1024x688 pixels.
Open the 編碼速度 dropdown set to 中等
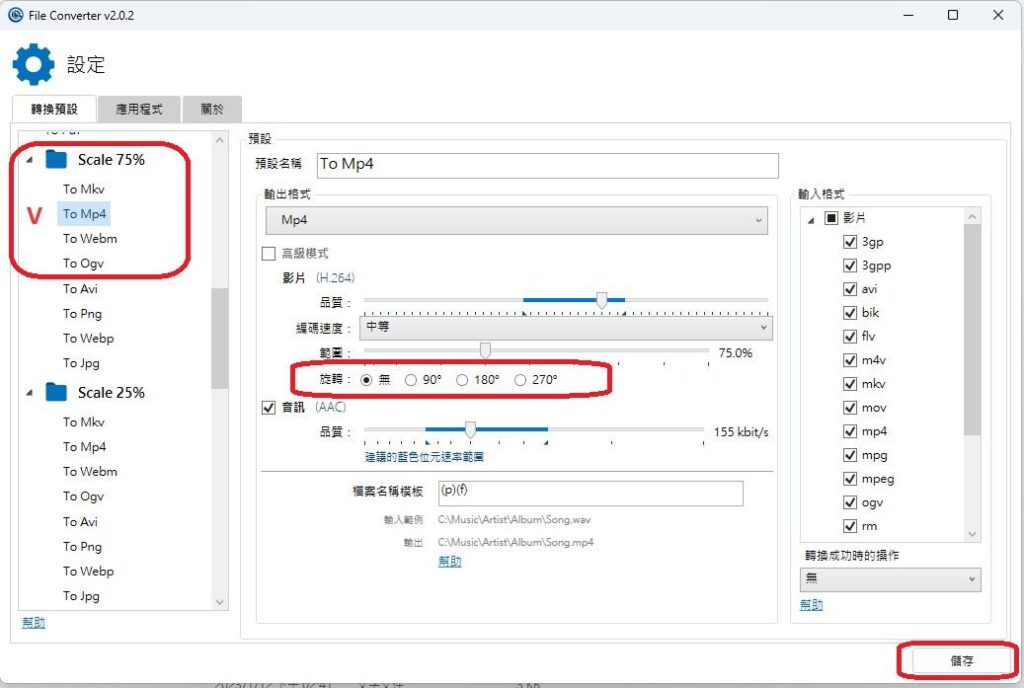[x=567, y=327]
